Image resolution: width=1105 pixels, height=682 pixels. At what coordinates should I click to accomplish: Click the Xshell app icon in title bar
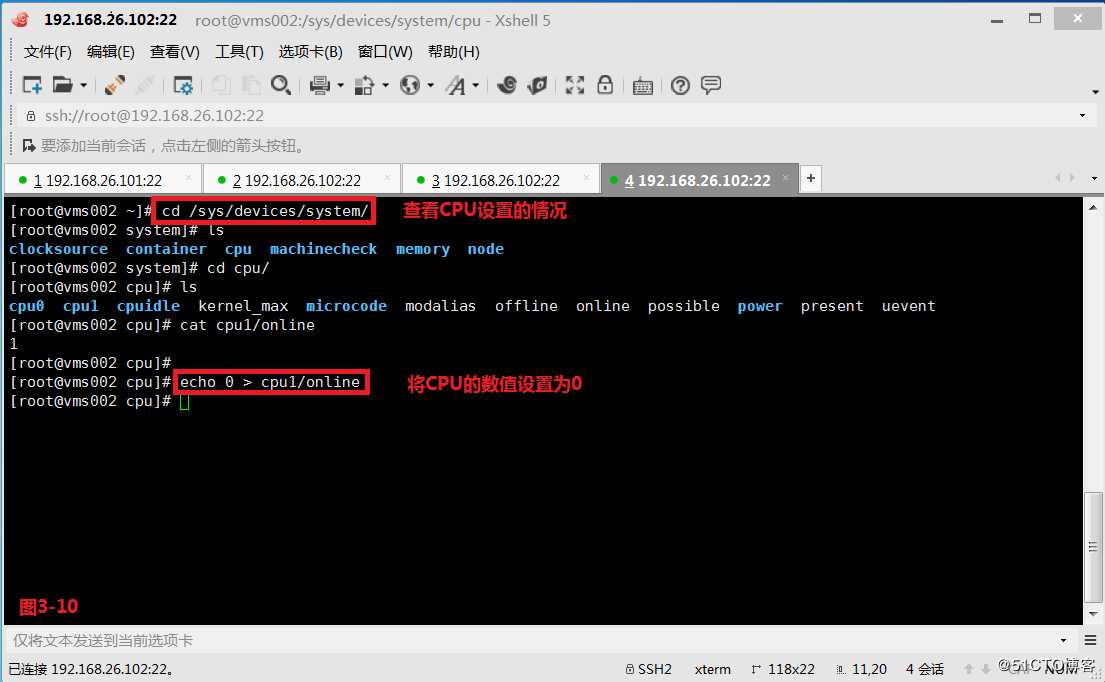coord(20,20)
